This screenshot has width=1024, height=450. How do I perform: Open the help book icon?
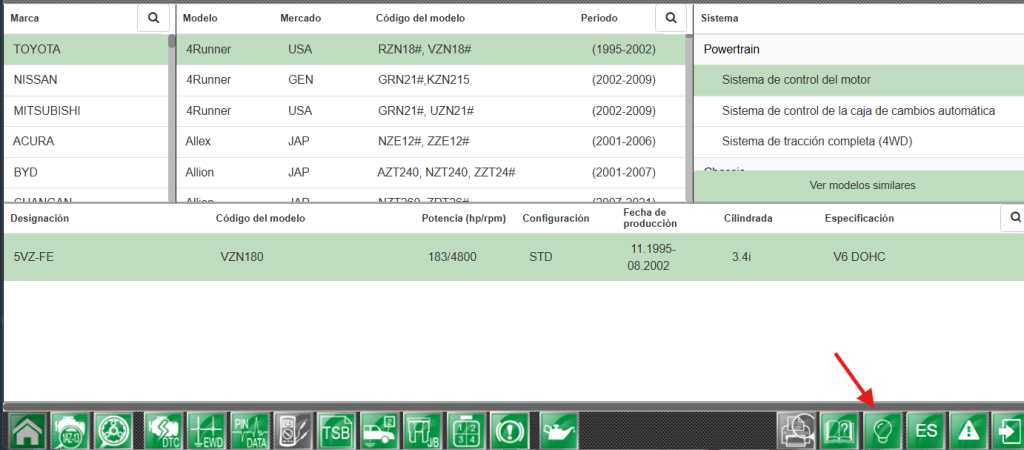point(839,430)
